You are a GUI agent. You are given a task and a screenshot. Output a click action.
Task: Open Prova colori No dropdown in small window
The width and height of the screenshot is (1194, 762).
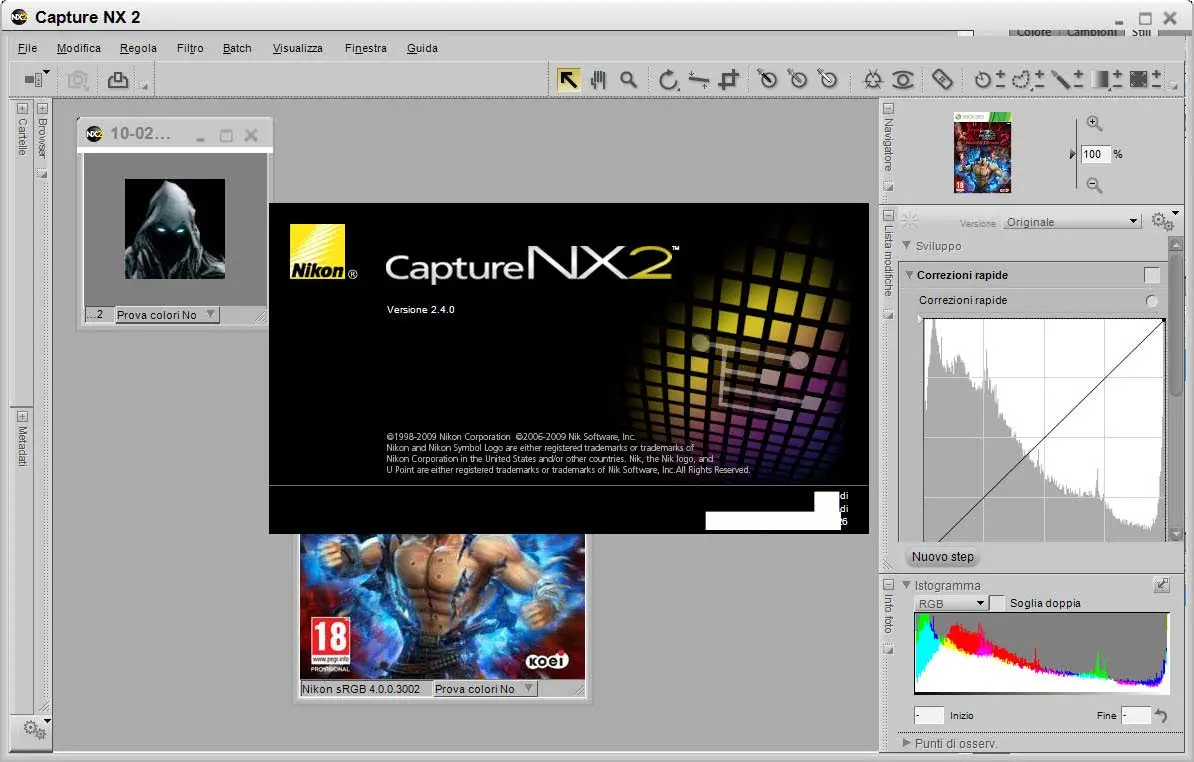point(167,314)
